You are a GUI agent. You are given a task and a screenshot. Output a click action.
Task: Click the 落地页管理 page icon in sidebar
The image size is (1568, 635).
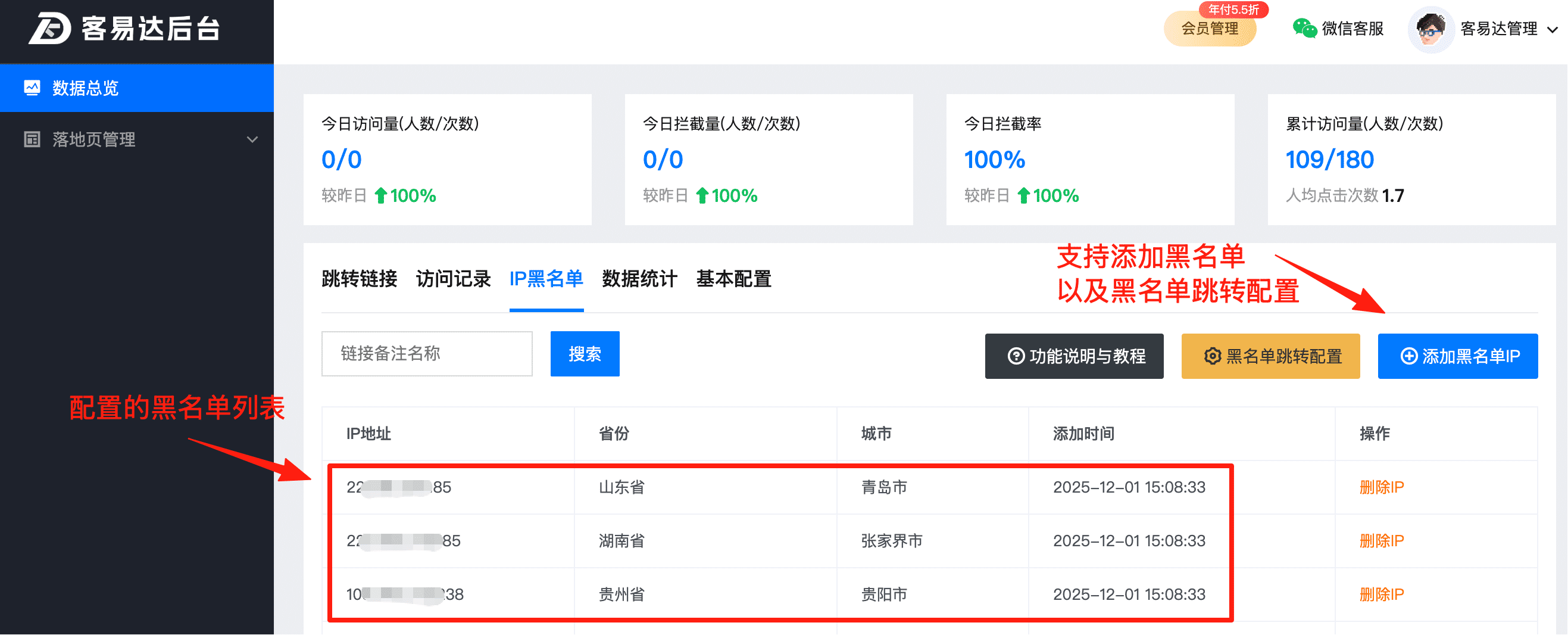(x=32, y=139)
